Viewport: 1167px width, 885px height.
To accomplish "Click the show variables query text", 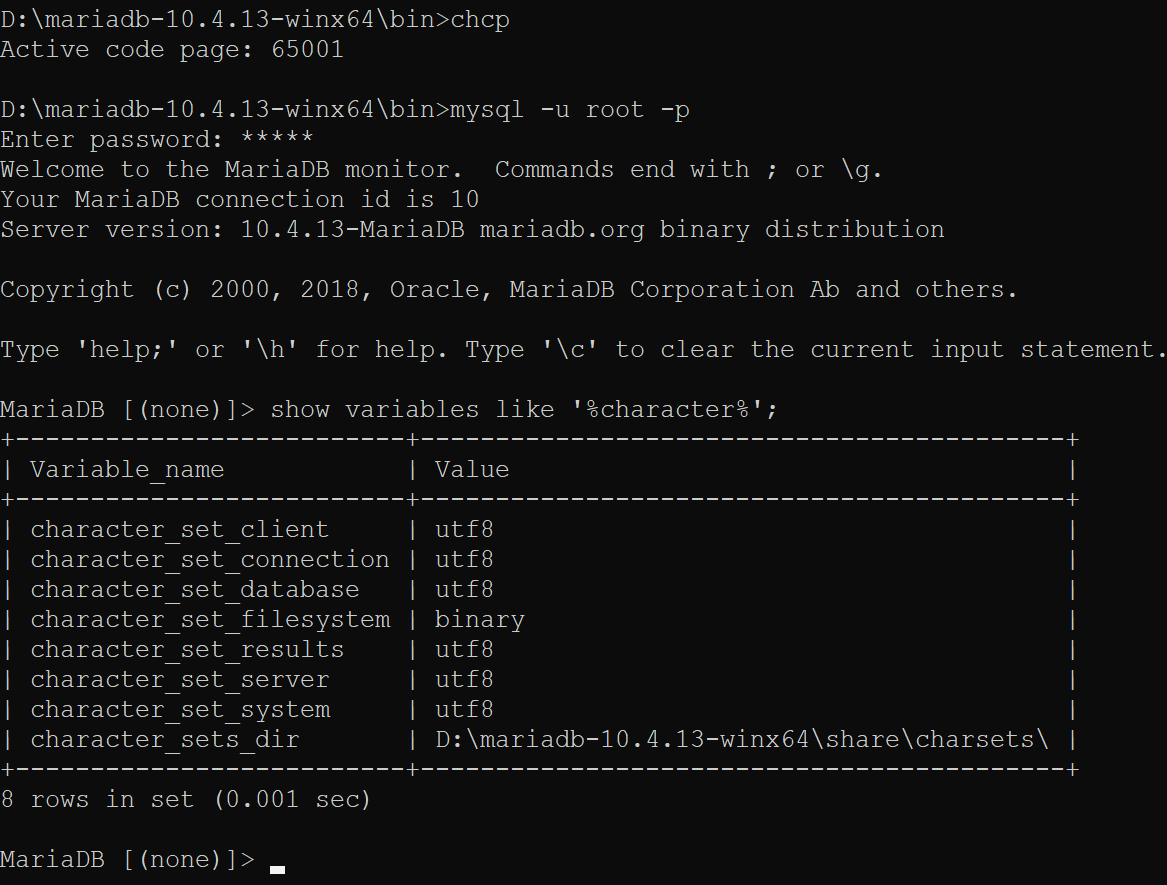I will [x=524, y=409].
